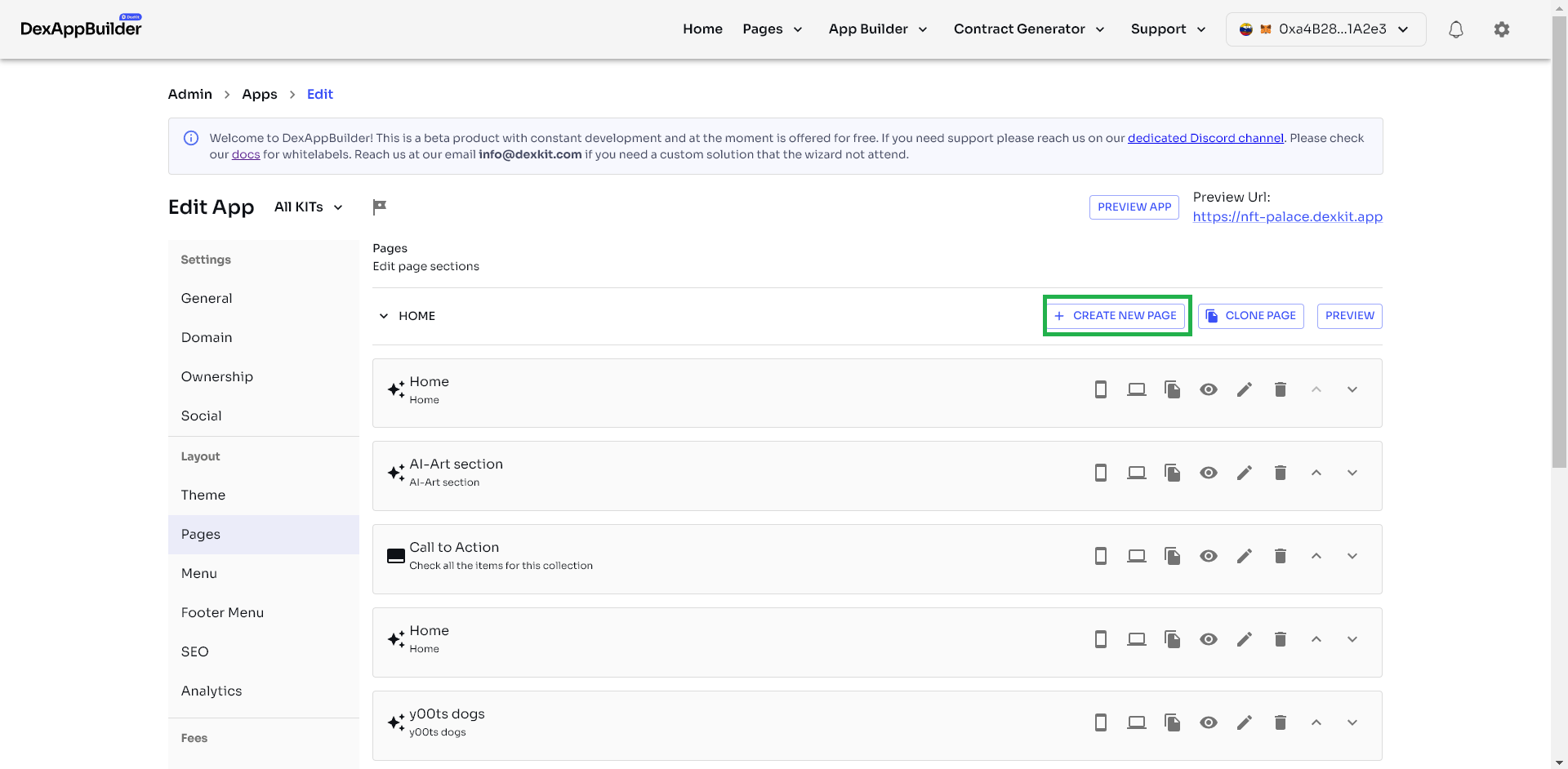The height and width of the screenshot is (769, 1568).
Task: Open the Contract Generator menu
Action: (1028, 29)
